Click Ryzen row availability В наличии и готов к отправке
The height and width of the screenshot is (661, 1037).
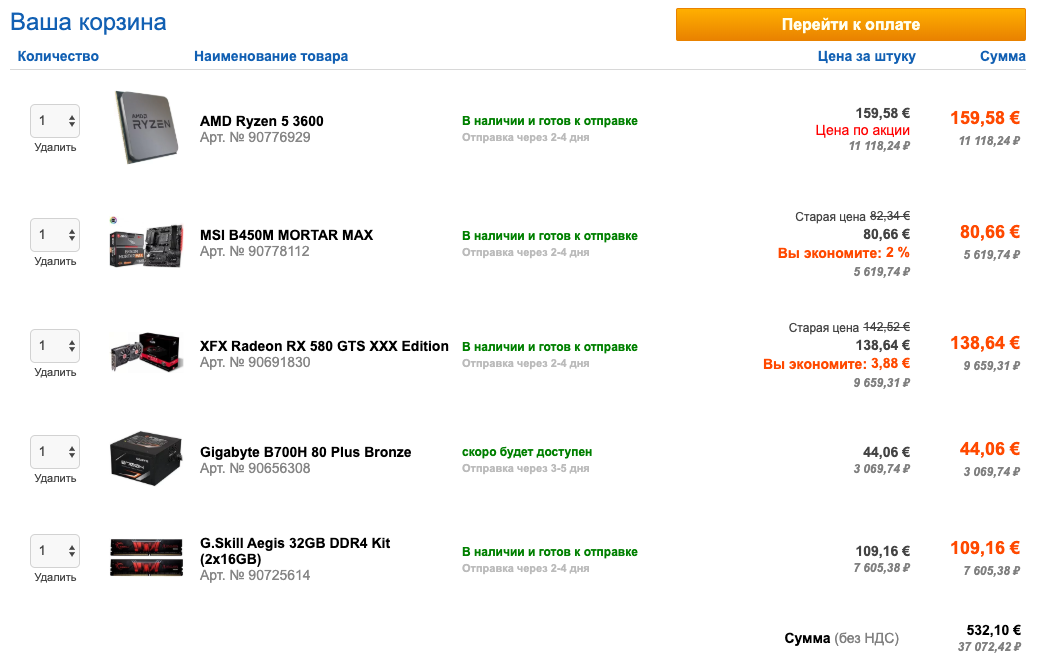[550, 121]
